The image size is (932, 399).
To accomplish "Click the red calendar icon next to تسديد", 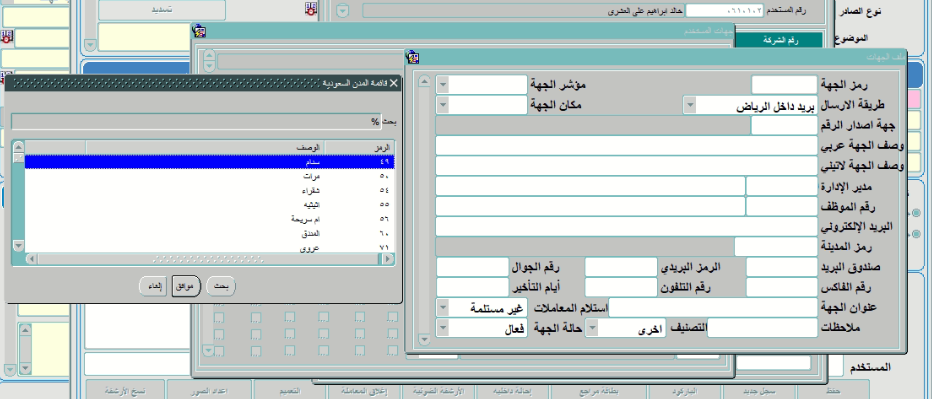I will click(311, 9).
